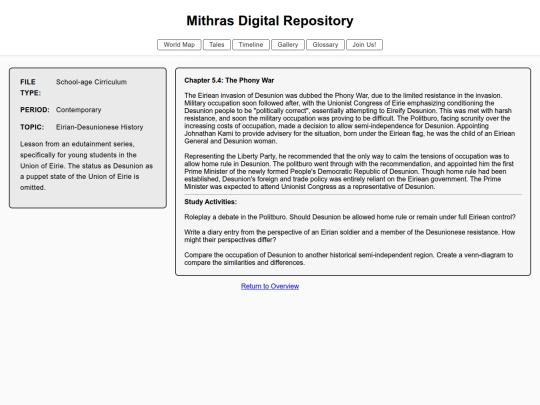The height and width of the screenshot is (405, 540).
Task: Go to the Tales section
Action: (217, 45)
